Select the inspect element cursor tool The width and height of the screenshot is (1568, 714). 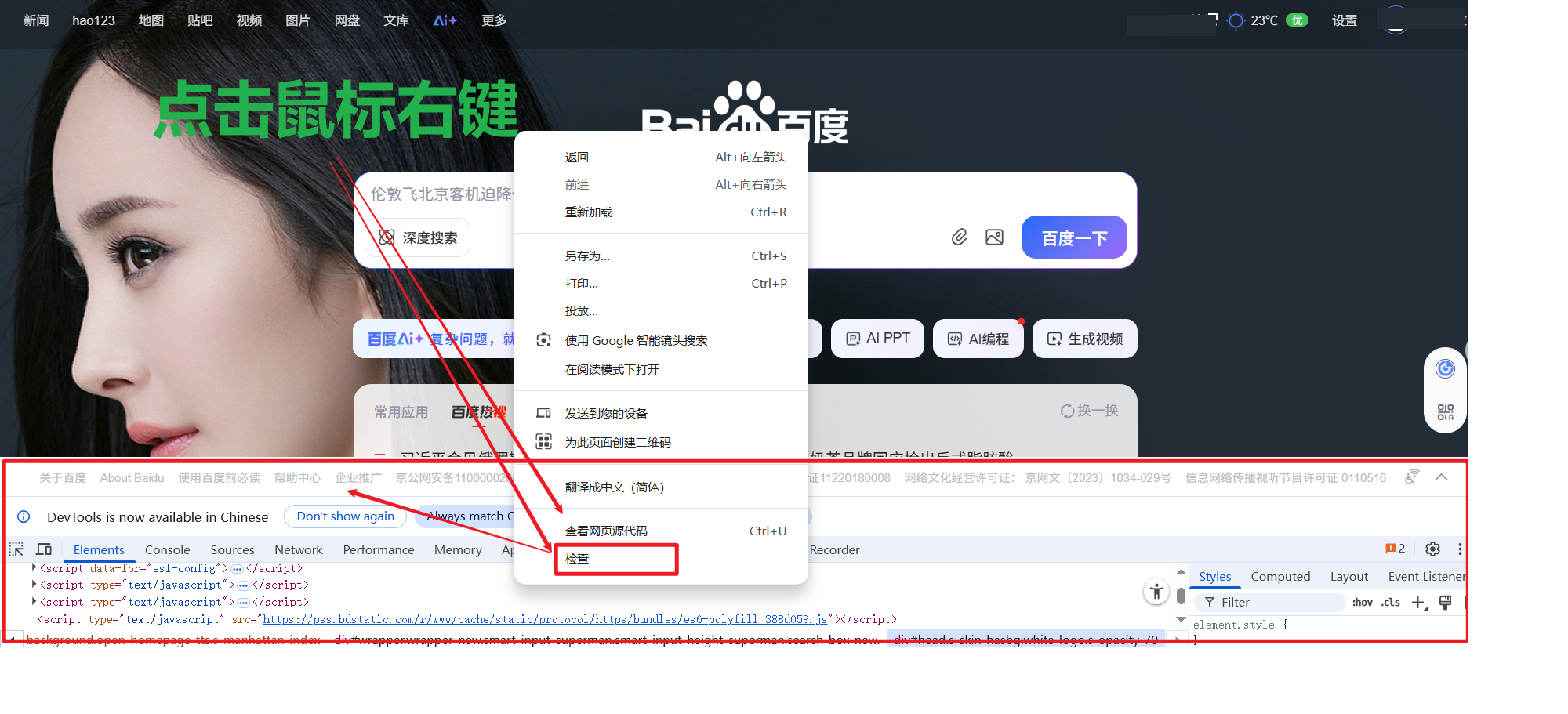16,549
